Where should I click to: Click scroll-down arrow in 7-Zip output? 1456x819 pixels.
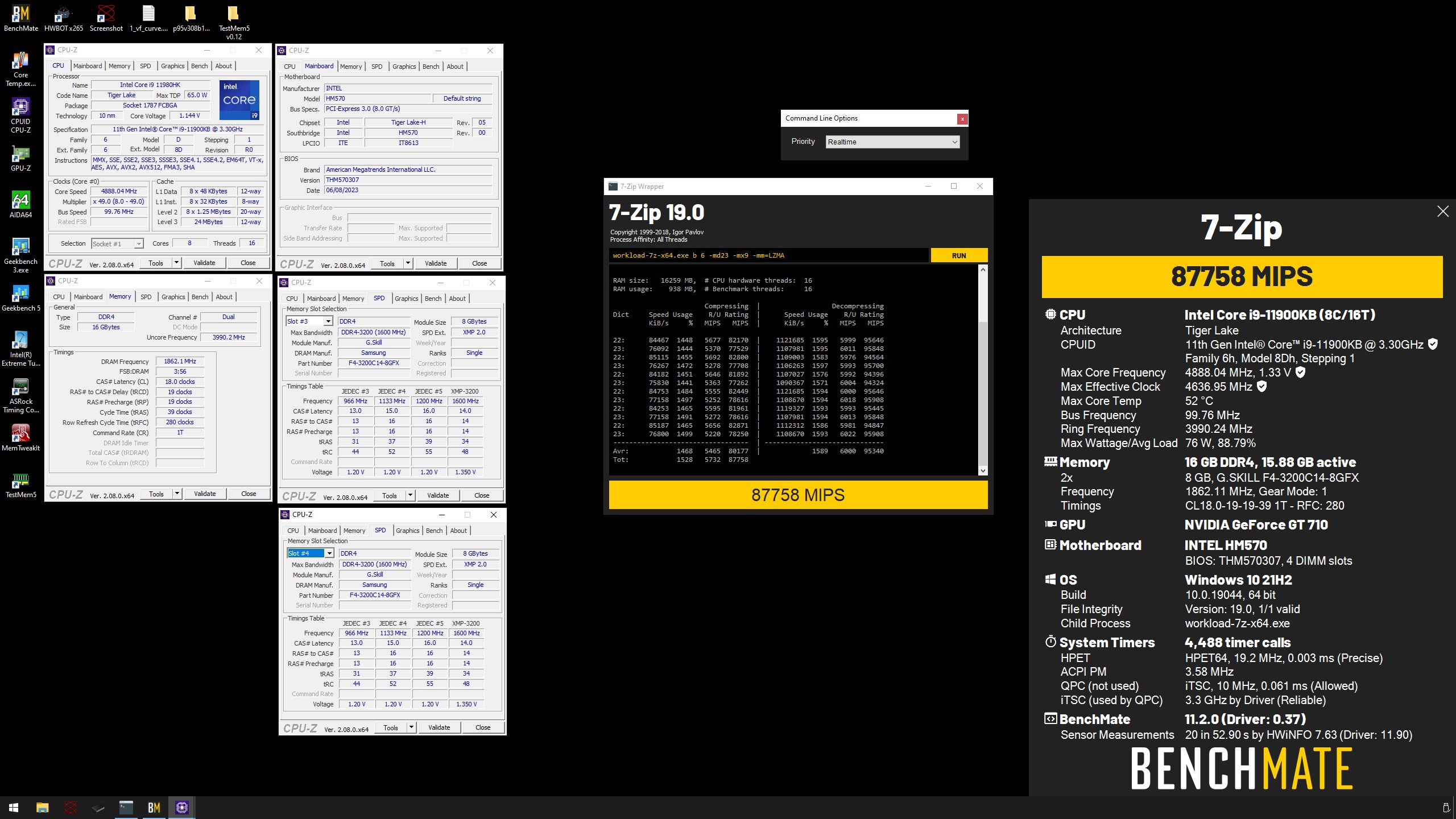(x=982, y=470)
